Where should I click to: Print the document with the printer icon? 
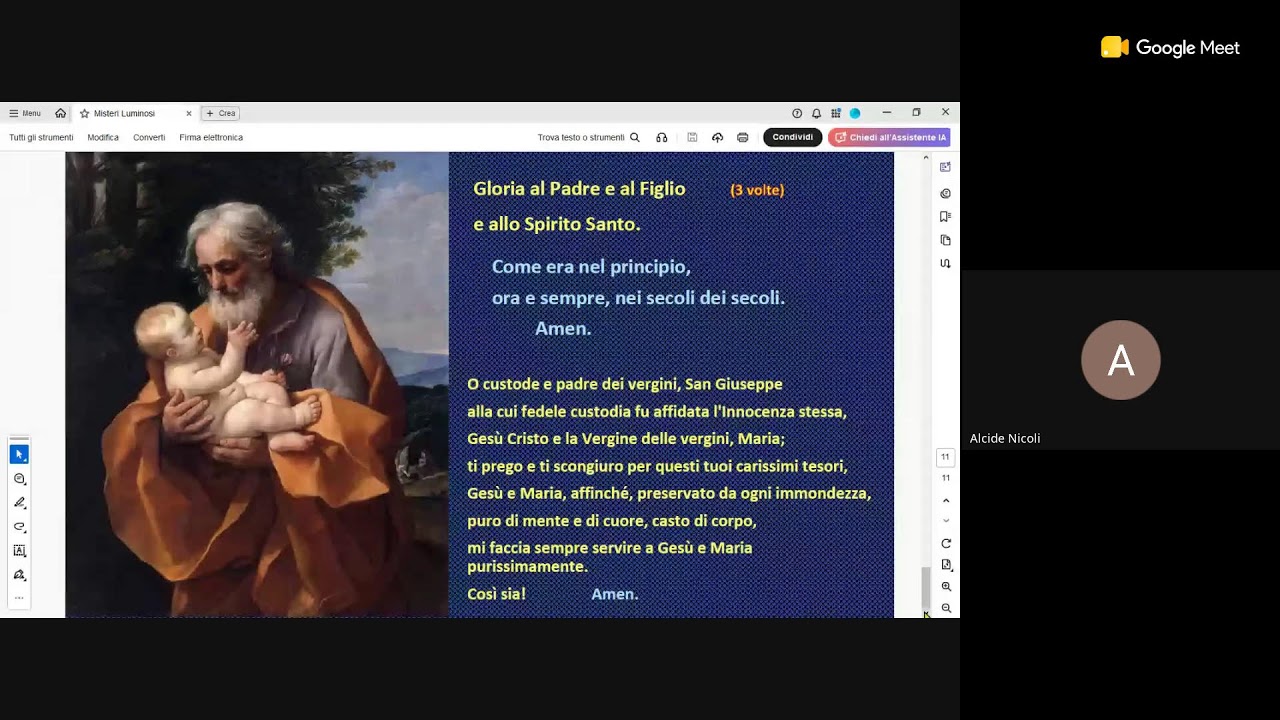click(742, 137)
